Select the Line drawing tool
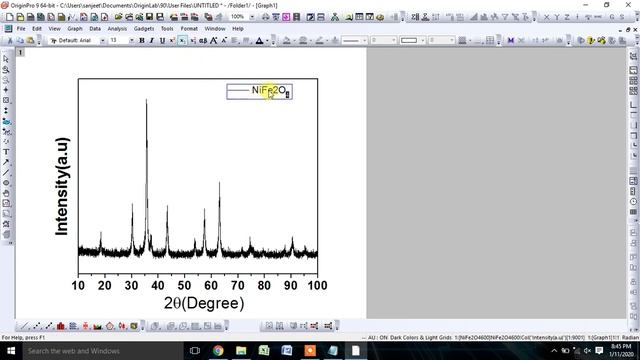This screenshot has height=360, width=640. tap(6, 173)
